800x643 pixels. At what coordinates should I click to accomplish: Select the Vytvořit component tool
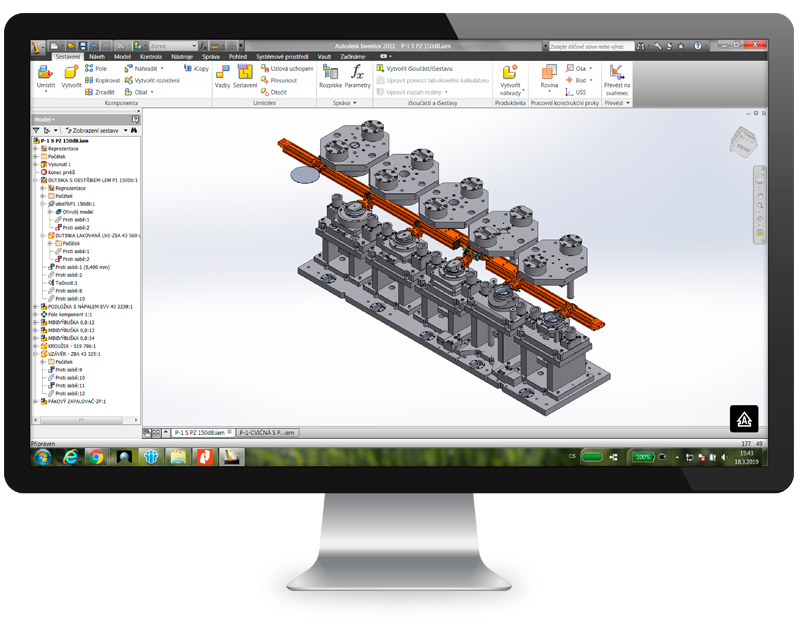coord(71,76)
